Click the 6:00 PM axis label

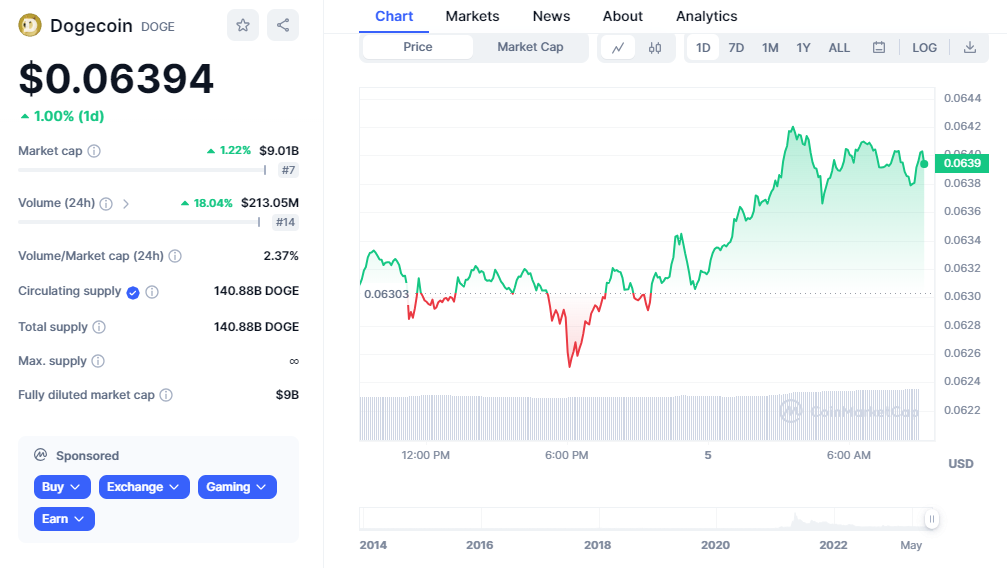[x=566, y=456]
